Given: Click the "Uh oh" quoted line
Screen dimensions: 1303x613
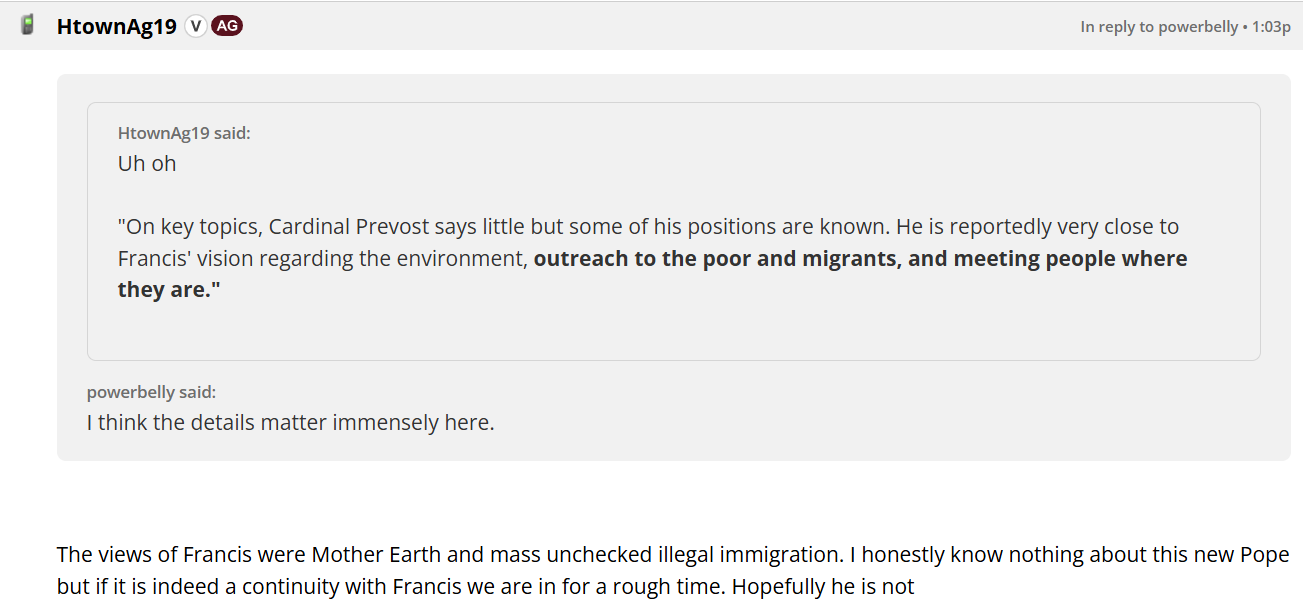Looking at the screenshot, I should click(147, 164).
